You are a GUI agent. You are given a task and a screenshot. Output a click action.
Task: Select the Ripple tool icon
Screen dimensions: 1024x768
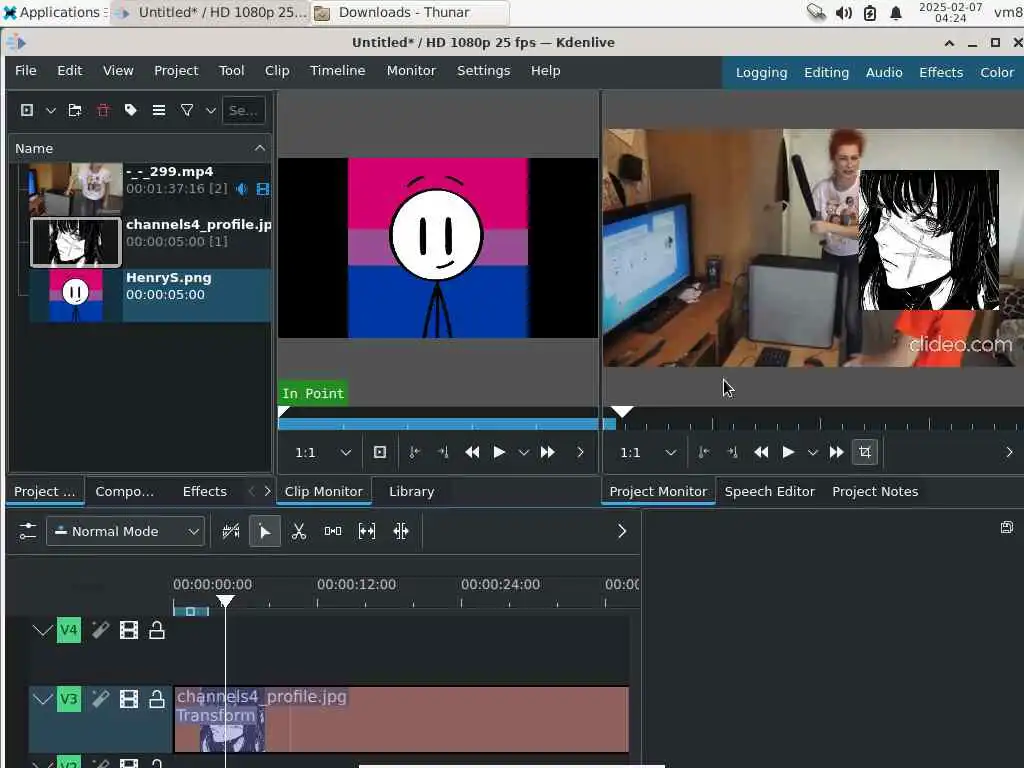[401, 531]
